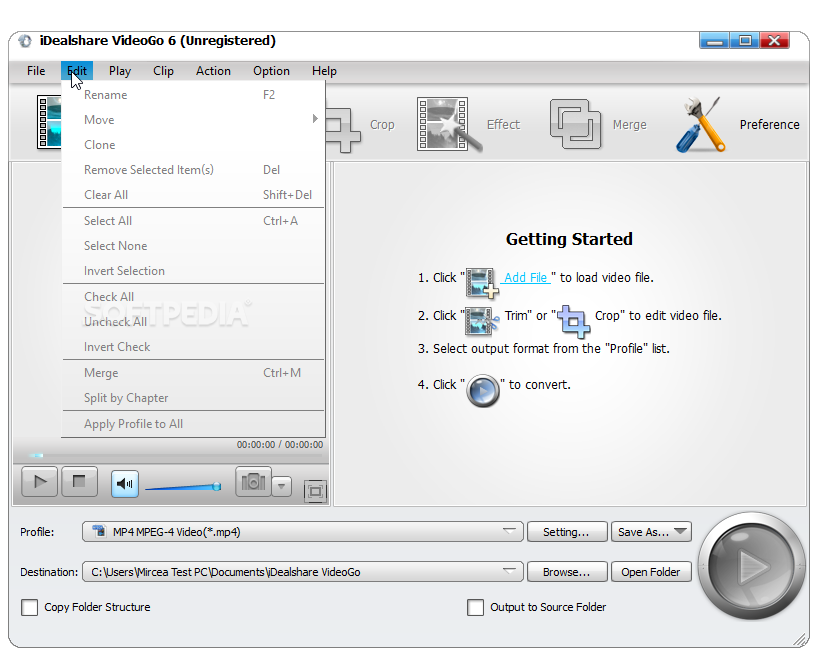818x656 pixels.
Task: Enable Output to Source Folder checkbox
Action: [x=475, y=607]
